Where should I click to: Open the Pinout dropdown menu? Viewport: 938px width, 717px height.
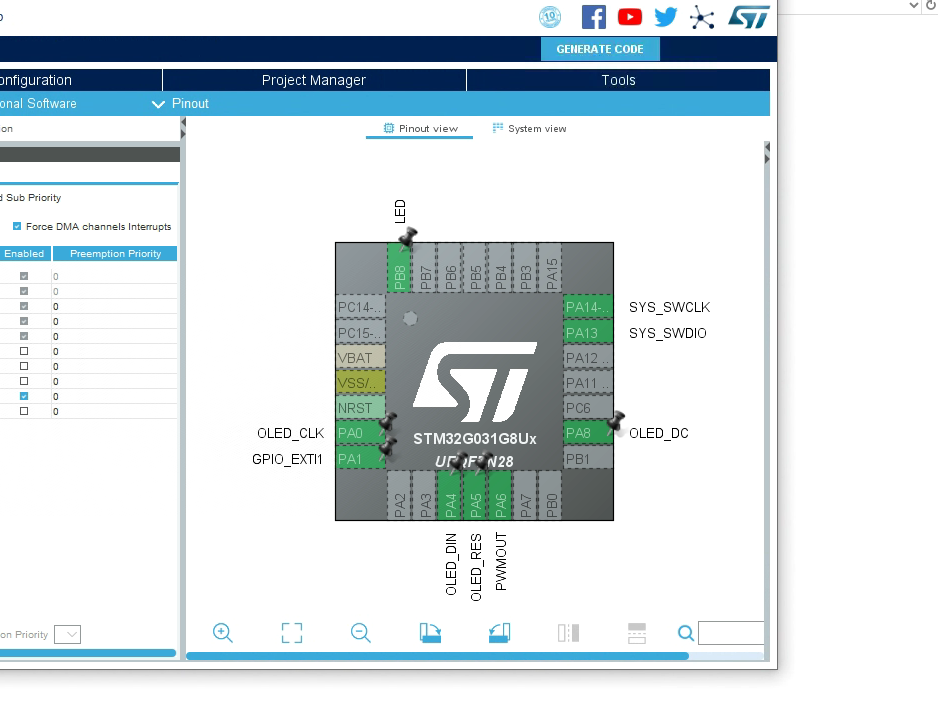(181, 103)
